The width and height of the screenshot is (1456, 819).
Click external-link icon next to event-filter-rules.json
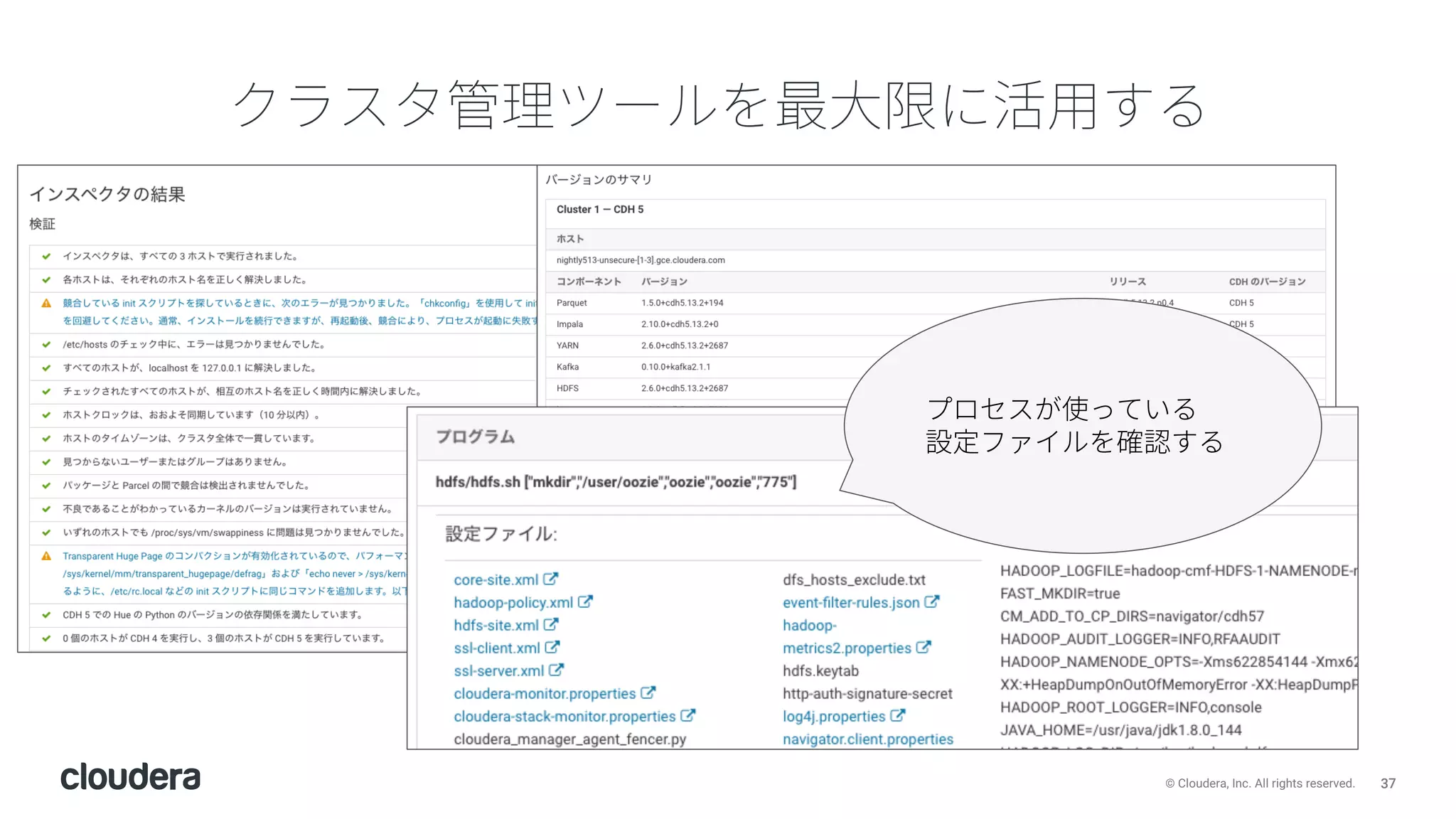[x=931, y=601]
